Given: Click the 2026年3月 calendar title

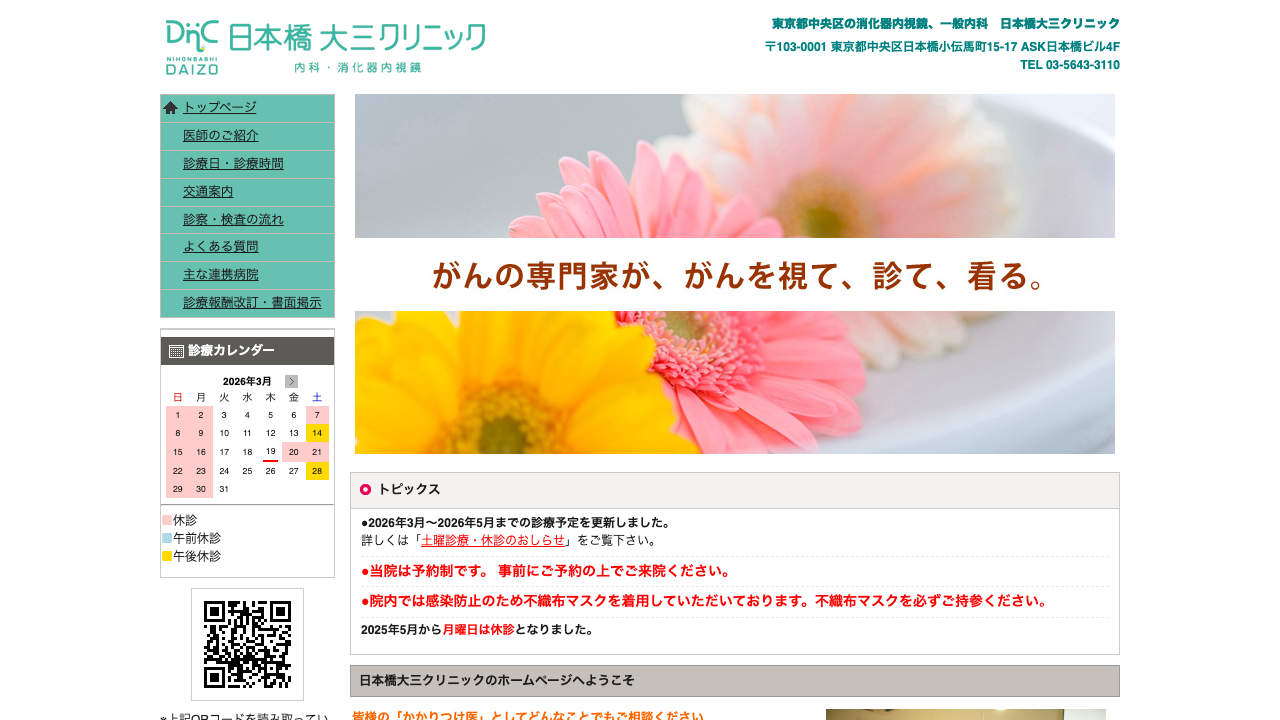Looking at the screenshot, I should click(247, 381).
